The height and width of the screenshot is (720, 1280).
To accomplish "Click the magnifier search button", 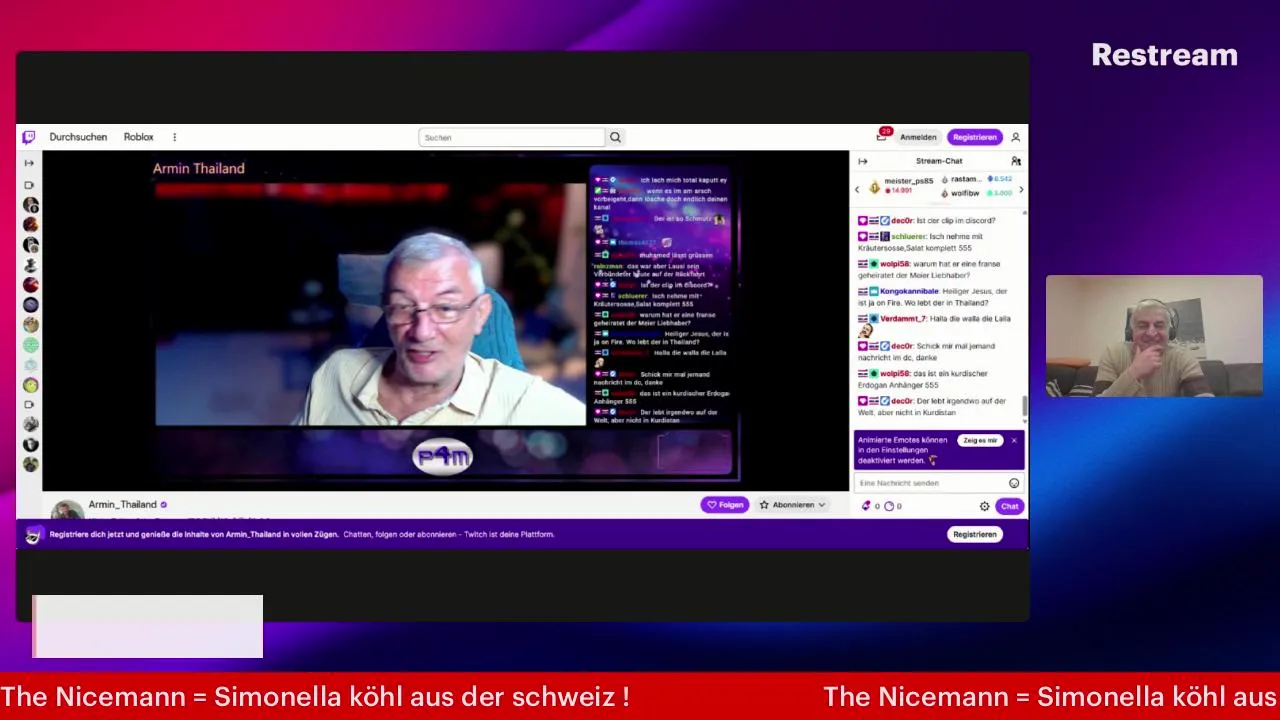I will pyautogui.click(x=616, y=137).
